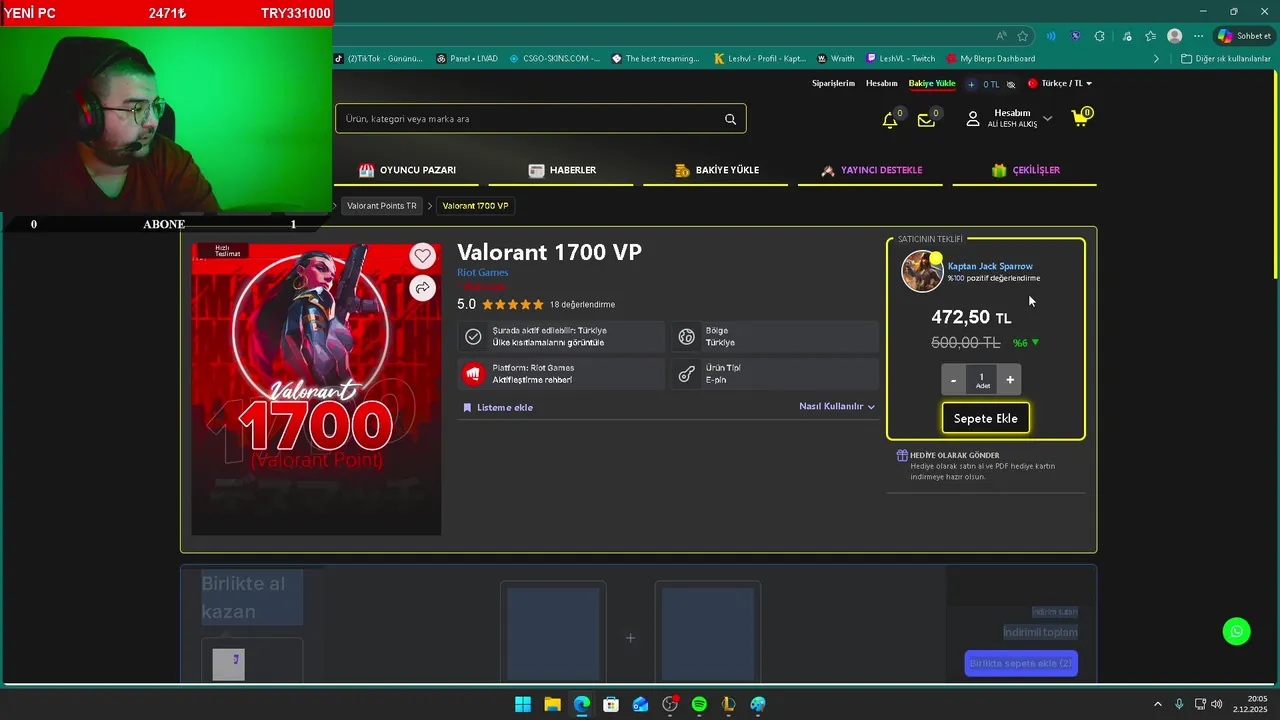Open the YAYINCI DESTEKLE tab
1280x720 pixels.
[x=871, y=170]
